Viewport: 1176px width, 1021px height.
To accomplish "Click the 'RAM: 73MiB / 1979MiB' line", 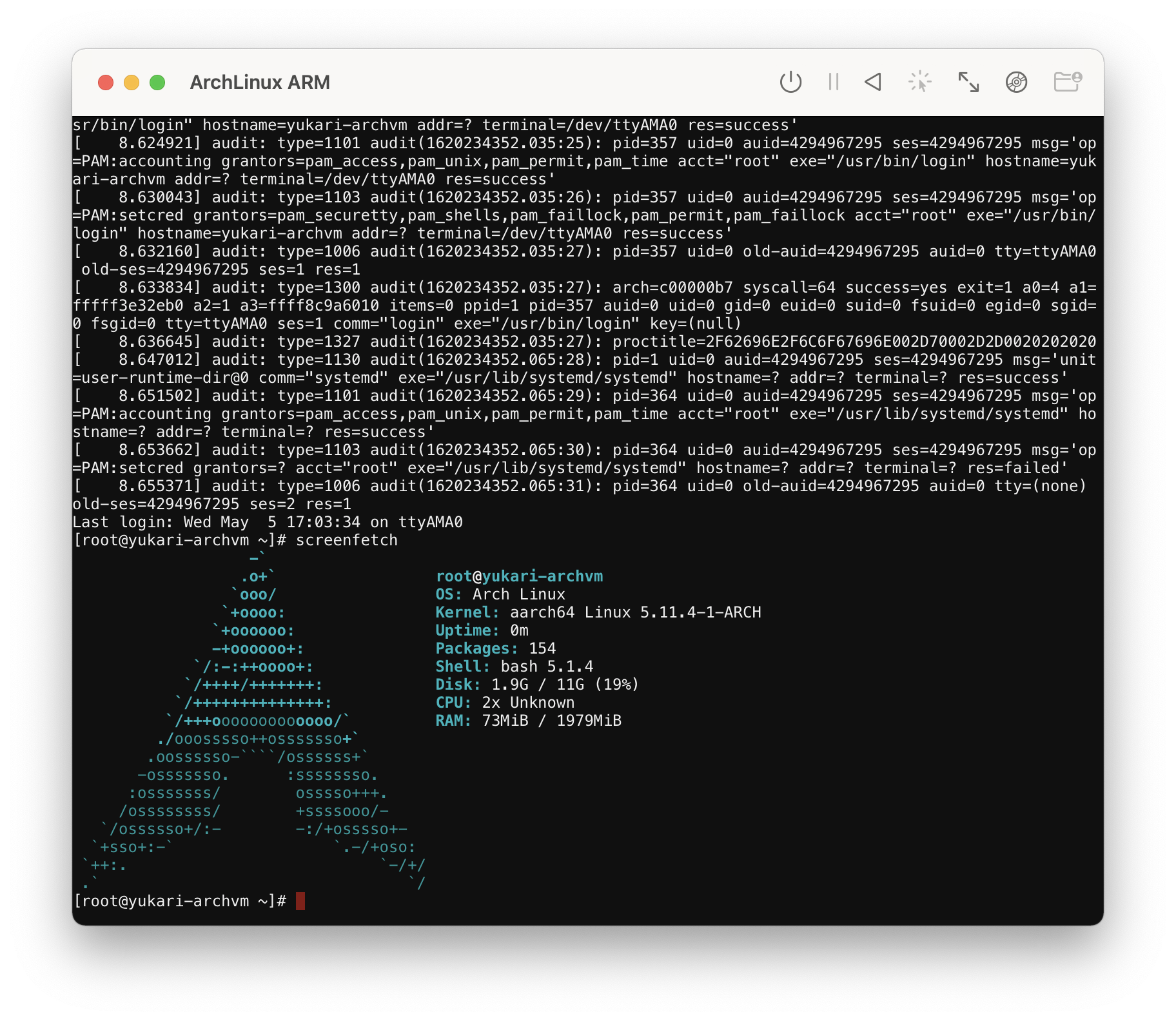I will (x=529, y=721).
